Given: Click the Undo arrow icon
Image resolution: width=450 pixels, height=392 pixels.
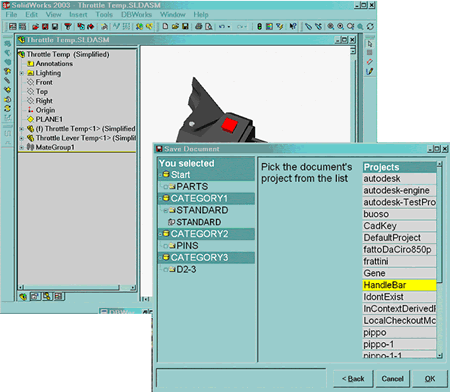Looking at the screenshot, I should [222, 26].
